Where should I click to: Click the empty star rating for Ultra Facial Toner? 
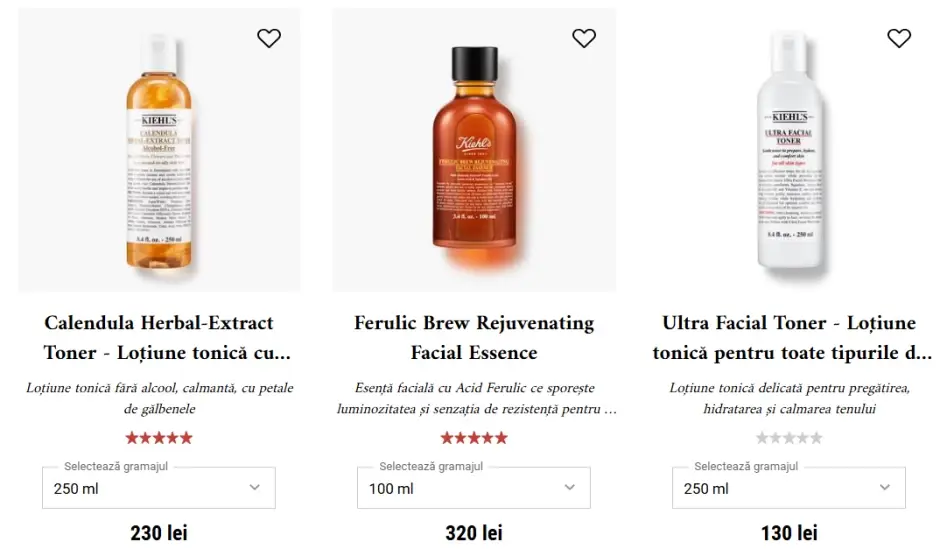[x=789, y=438]
